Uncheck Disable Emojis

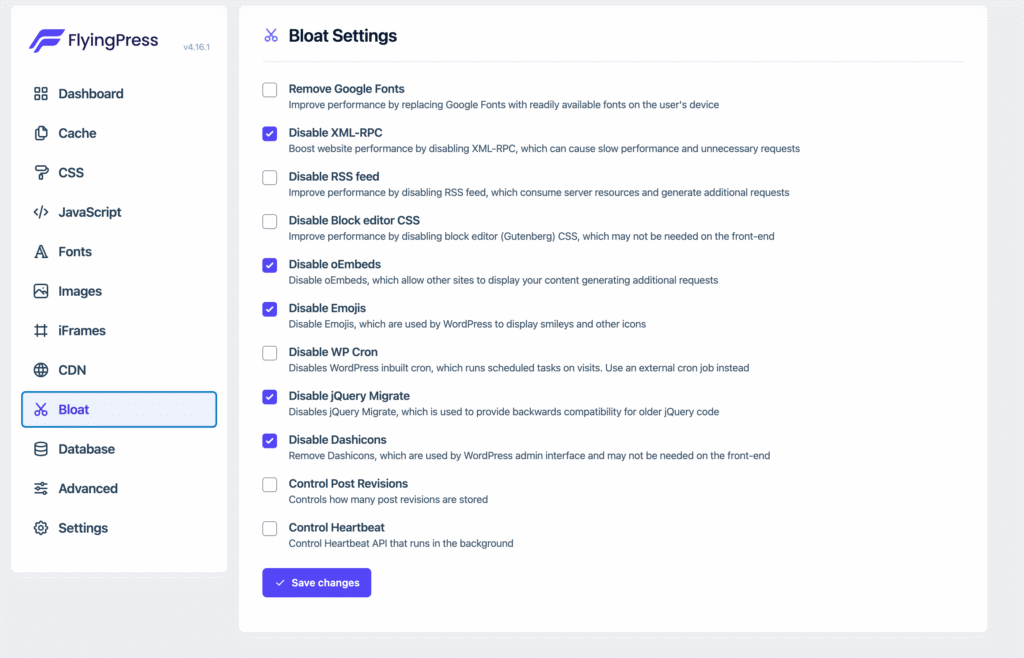click(x=269, y=309)
